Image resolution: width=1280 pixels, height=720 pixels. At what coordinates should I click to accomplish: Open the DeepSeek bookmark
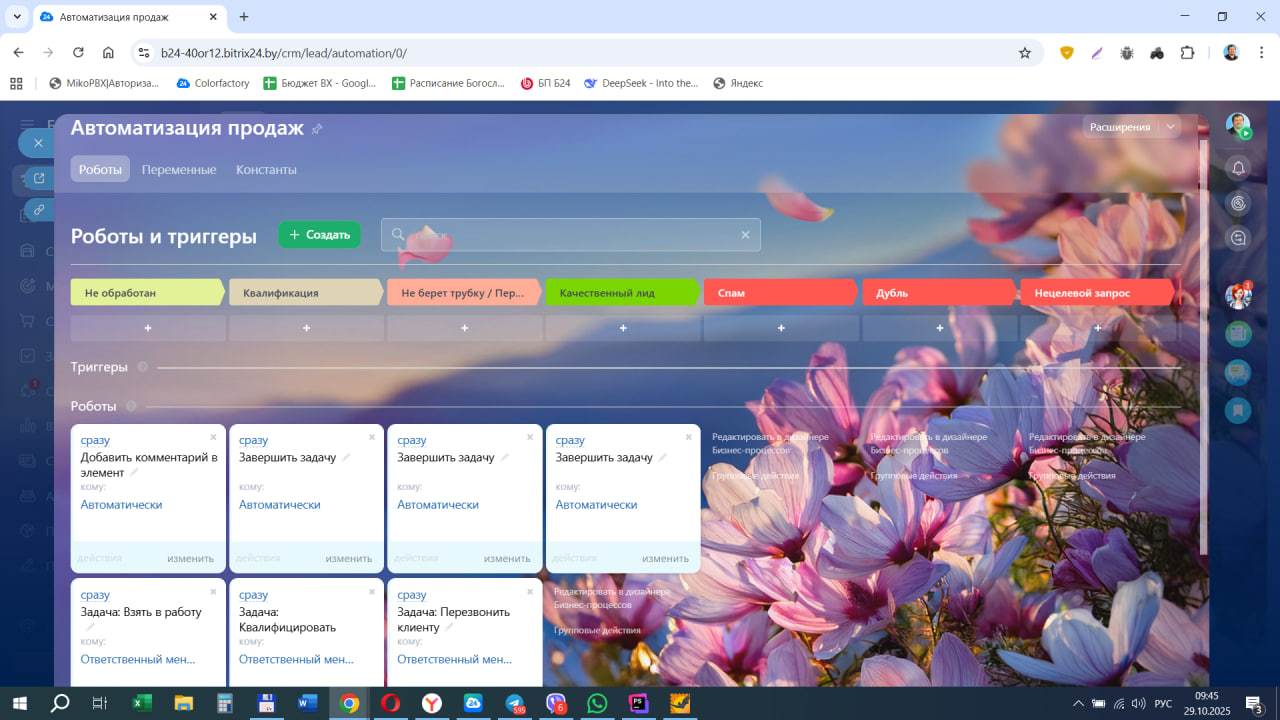(x=641, y=83)
